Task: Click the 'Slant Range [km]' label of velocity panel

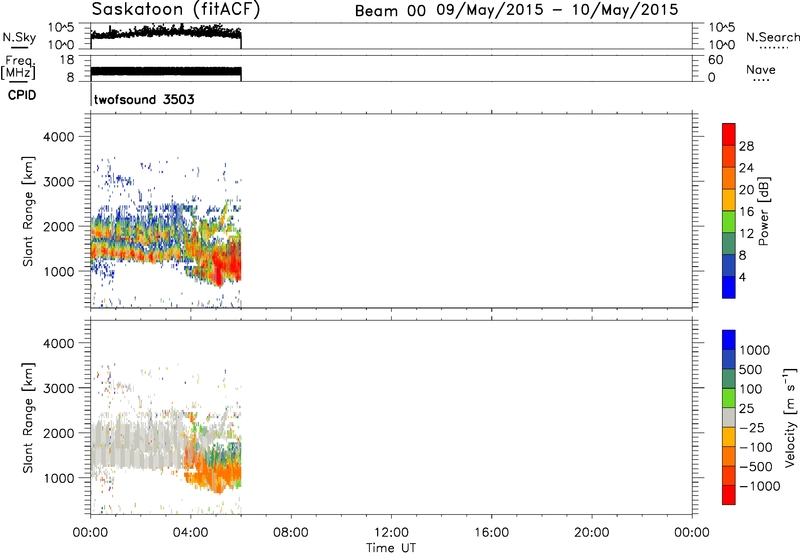Action: [x=28, y=418]
